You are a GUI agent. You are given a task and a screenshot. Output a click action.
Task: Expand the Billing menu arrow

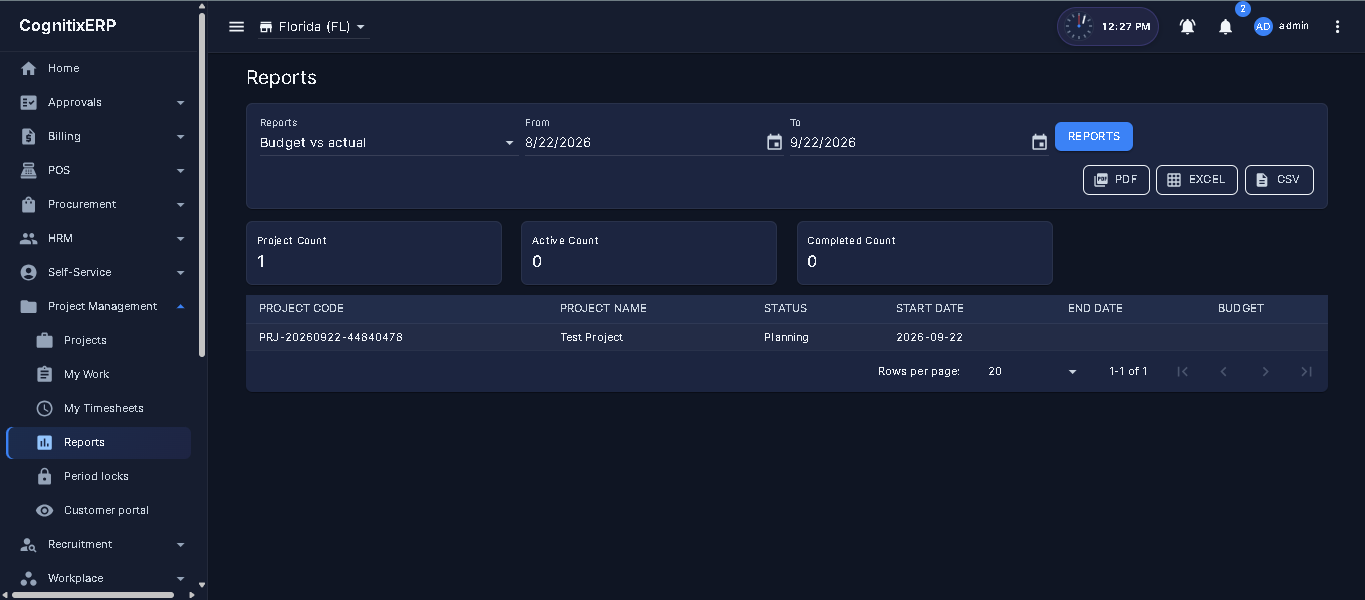(180, 136)
